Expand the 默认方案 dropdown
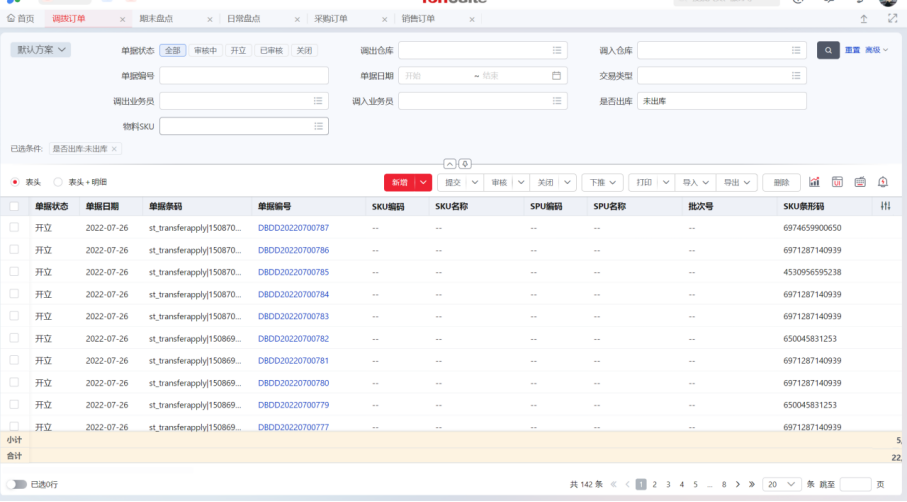 click(x=40, y=50)
